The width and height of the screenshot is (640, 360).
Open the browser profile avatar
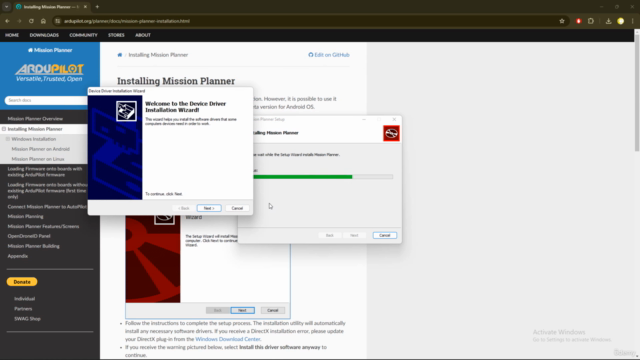coord(620,21)
